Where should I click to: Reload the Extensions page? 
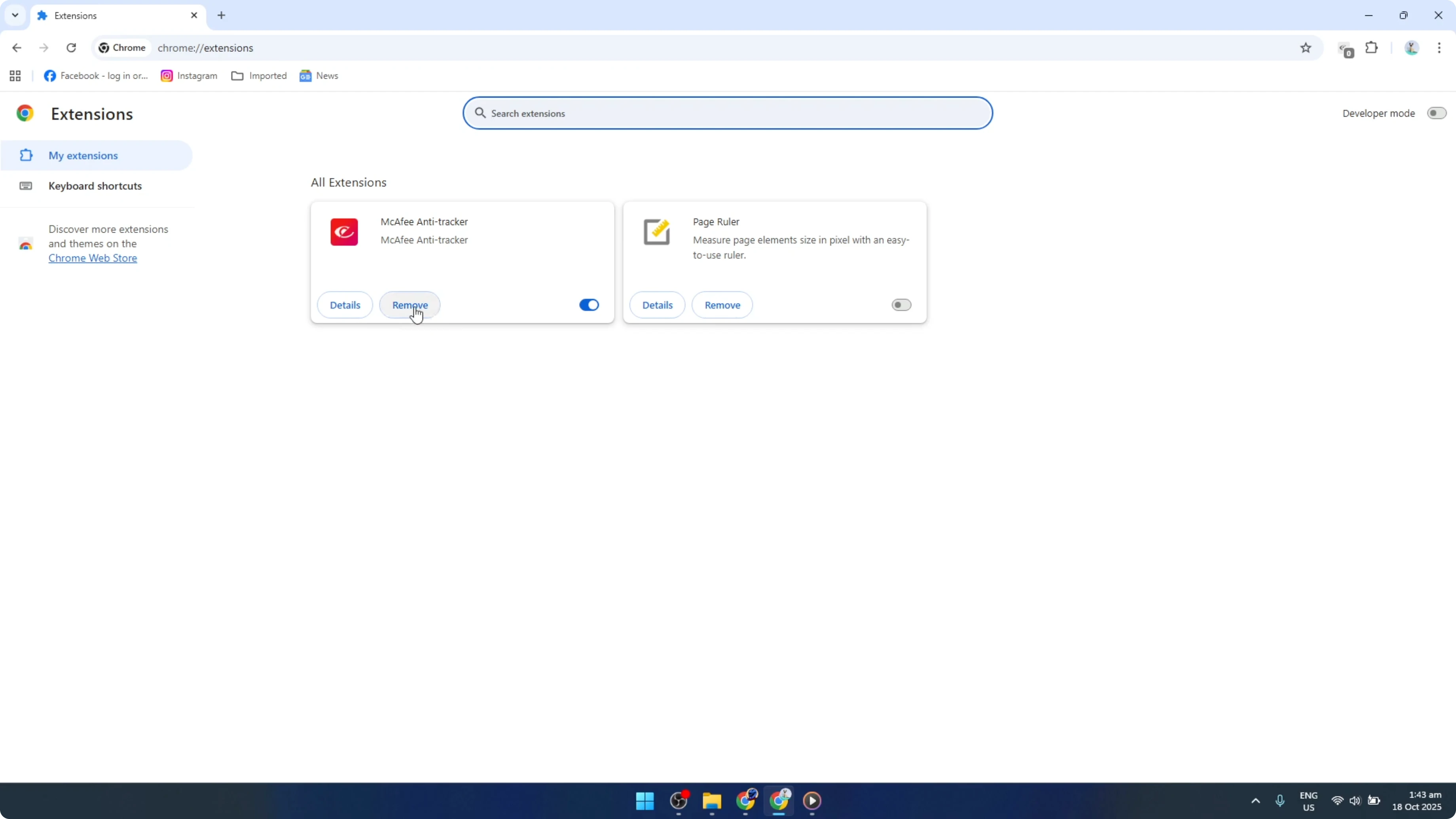click(71, 48)
